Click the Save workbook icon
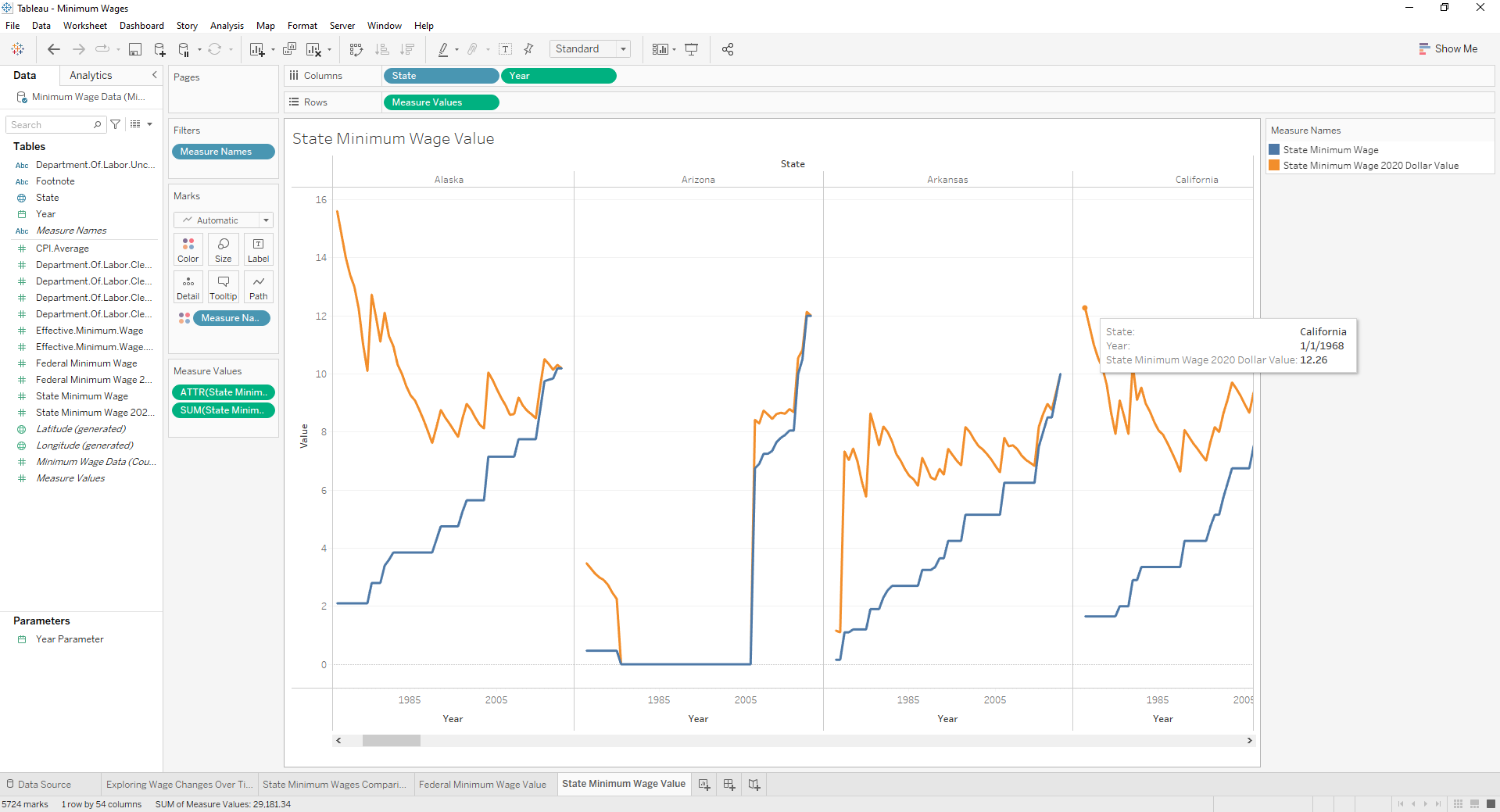1500x812 pixels. point(135,49)
